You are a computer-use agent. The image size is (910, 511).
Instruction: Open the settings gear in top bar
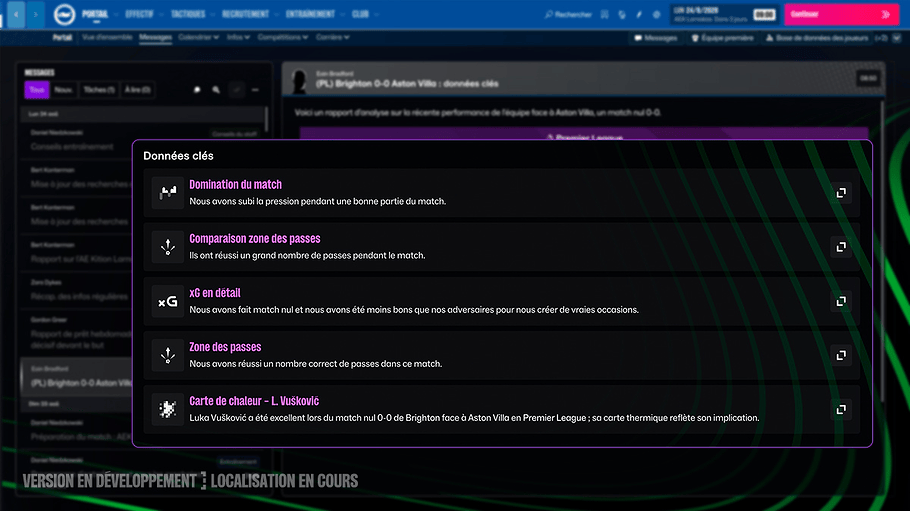point(656,15)
